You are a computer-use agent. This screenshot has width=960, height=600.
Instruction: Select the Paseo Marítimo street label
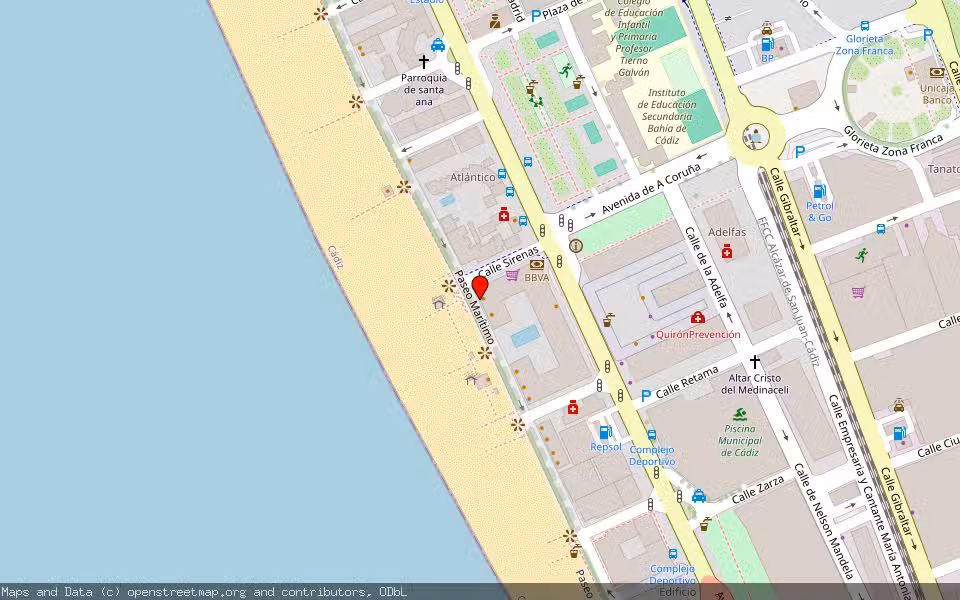[474, 307]
